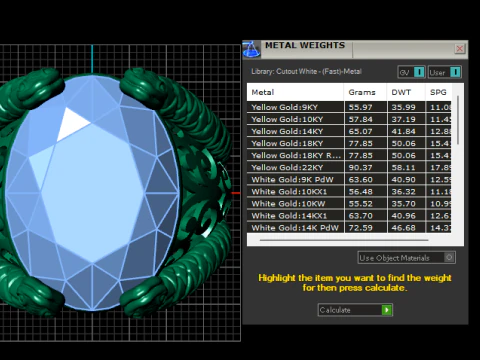
Task: Select the White Gold:10KW row
Action: tap(349, 204)
